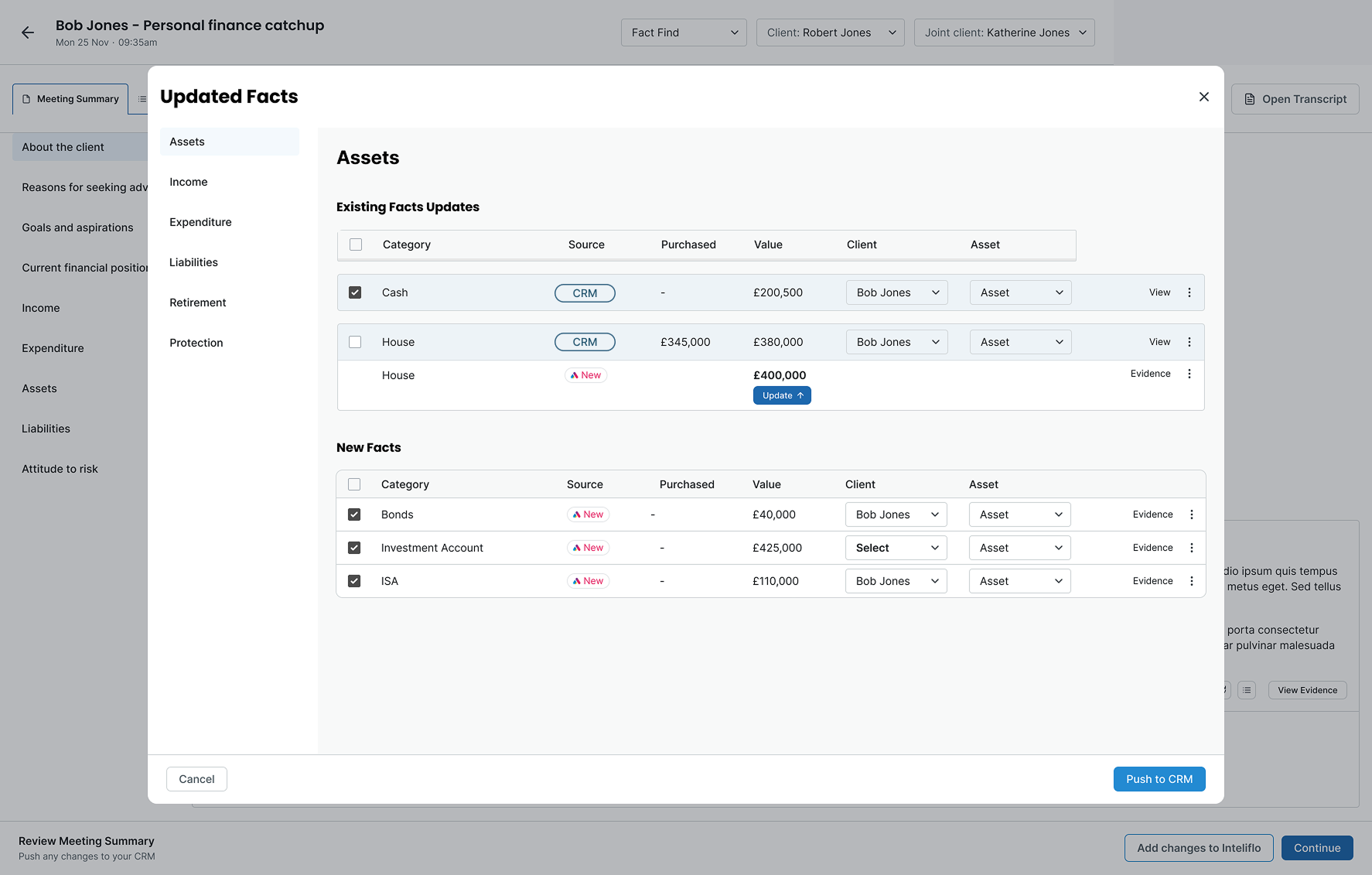Check the House asset checkbox

355,342
